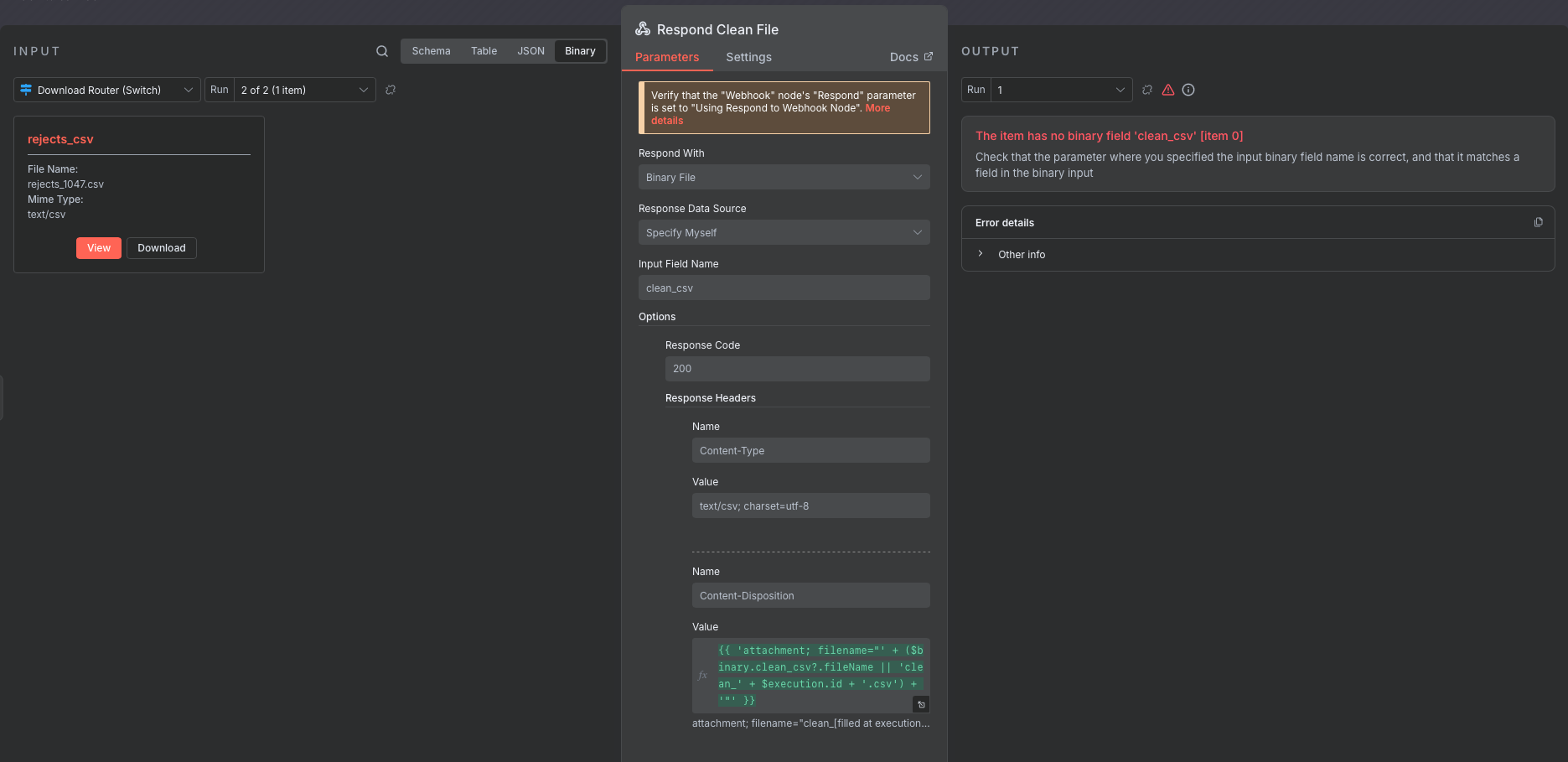Copy error details using the copy icon
1568x762 pixels.
click(x=1538, y=222)
